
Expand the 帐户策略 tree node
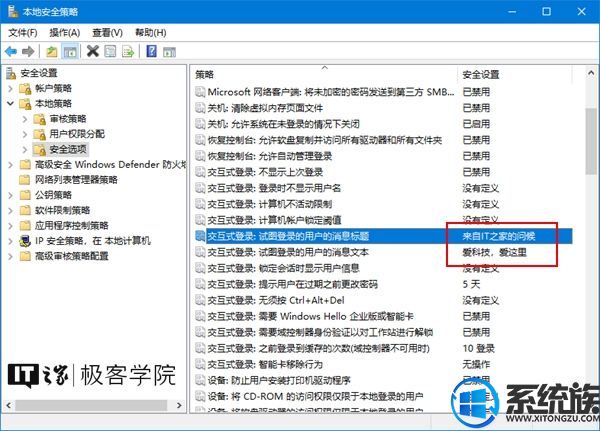click(x=10, y=88)
